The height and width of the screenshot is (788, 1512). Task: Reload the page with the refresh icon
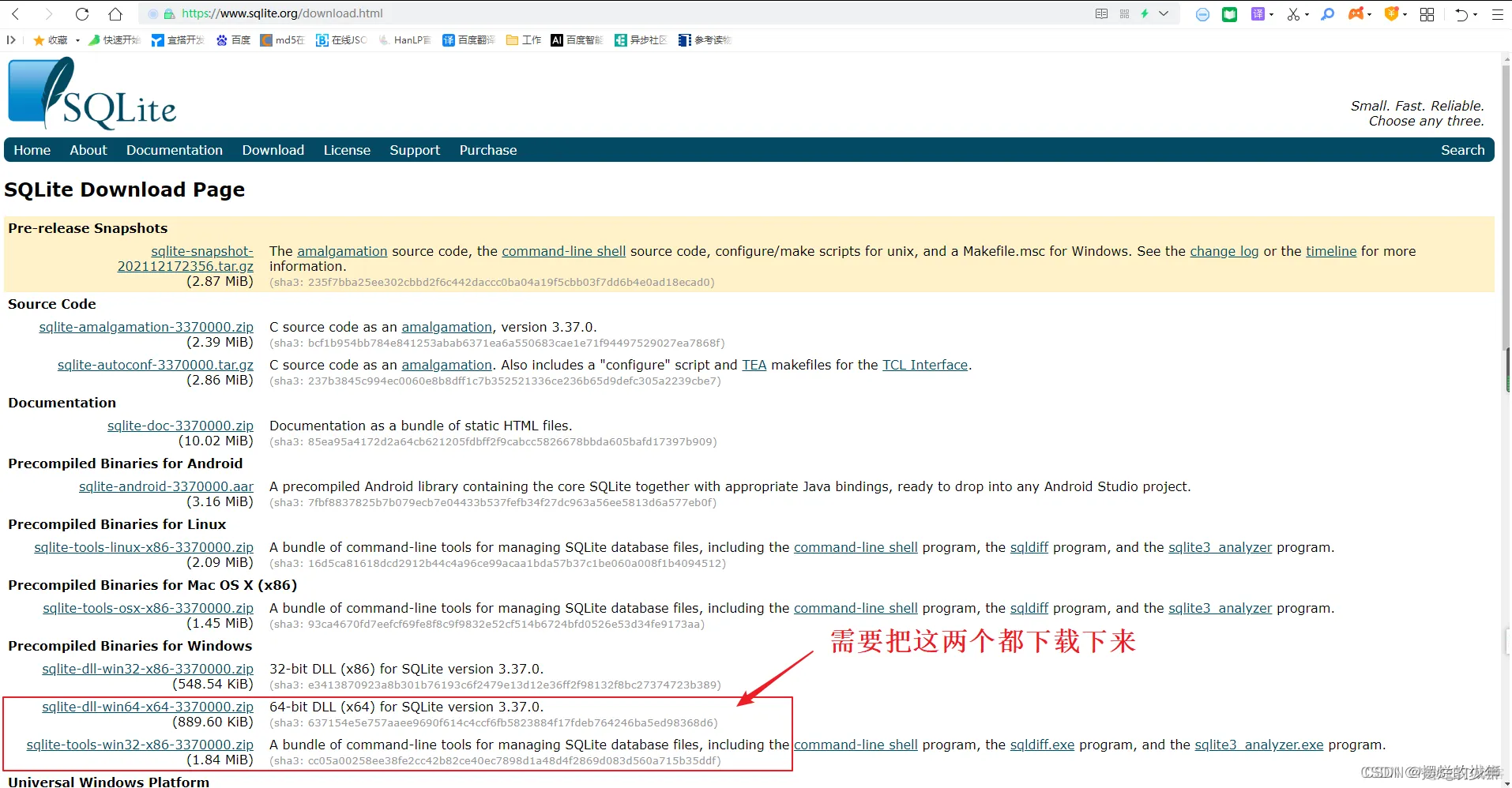point(82,14)
